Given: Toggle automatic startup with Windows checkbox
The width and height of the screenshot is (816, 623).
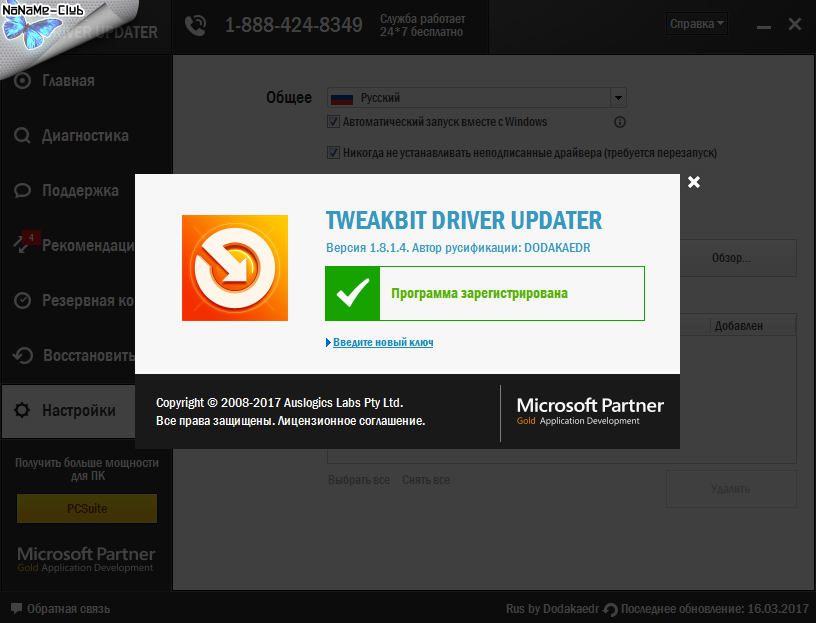Looking at the screenshot, I should pyautogui.click(x=334, y=122).
